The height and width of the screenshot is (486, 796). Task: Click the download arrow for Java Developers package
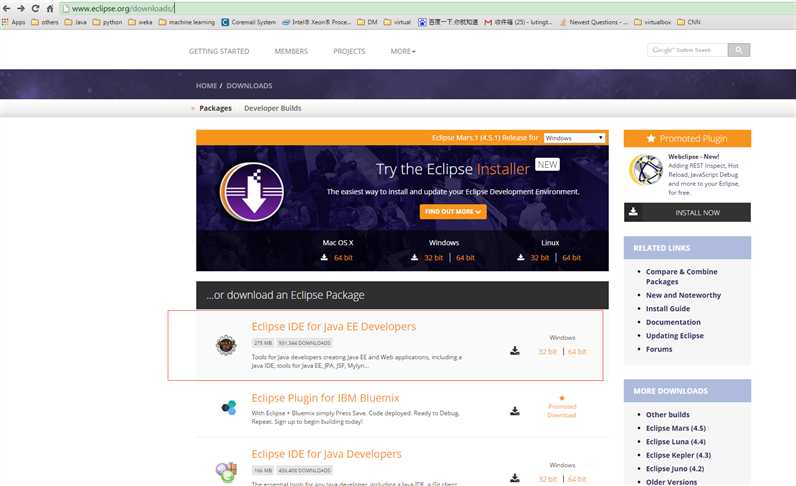click(x=515, y=478)
